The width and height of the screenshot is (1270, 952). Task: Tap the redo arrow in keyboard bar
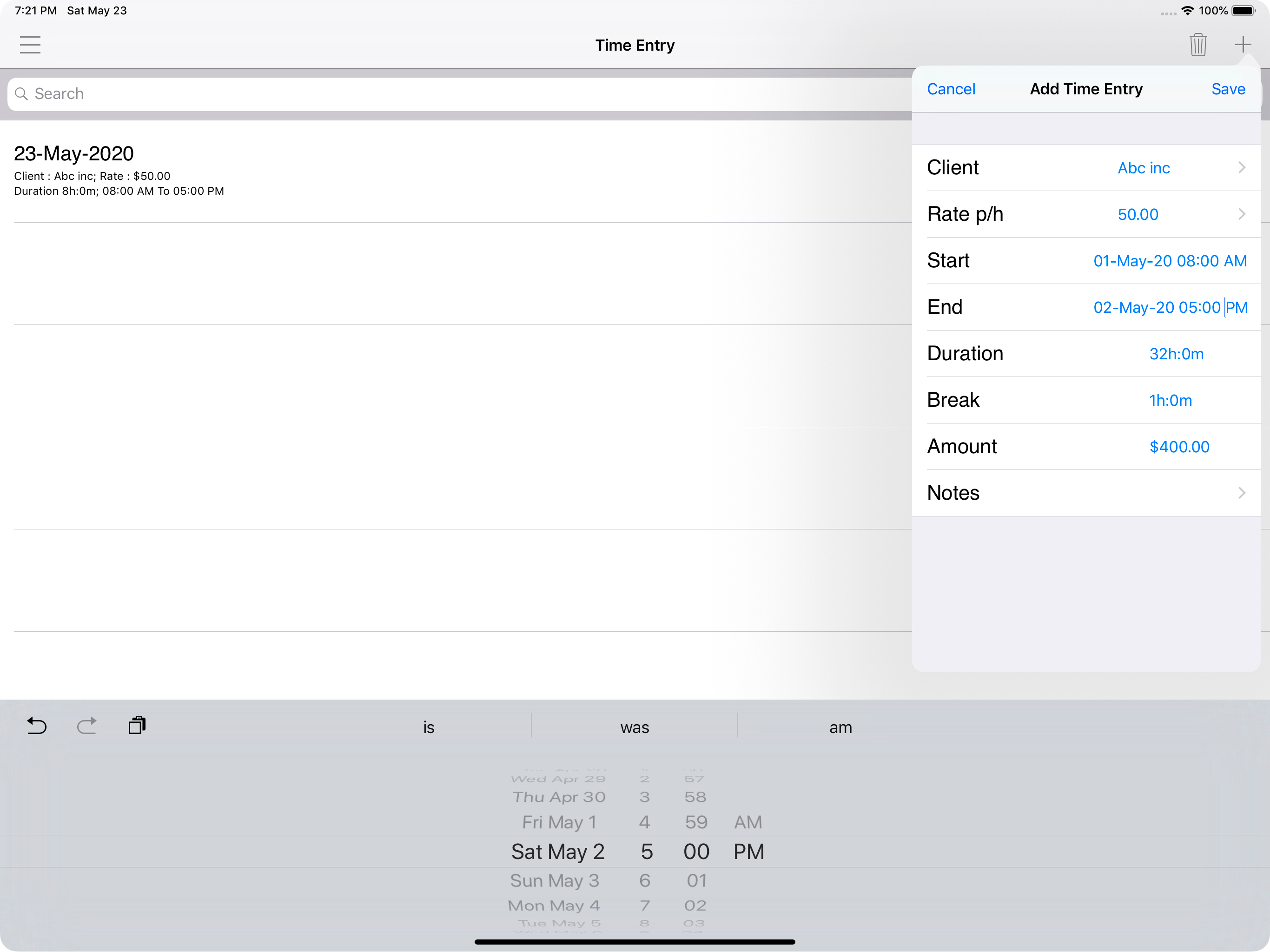coord(86,727)
